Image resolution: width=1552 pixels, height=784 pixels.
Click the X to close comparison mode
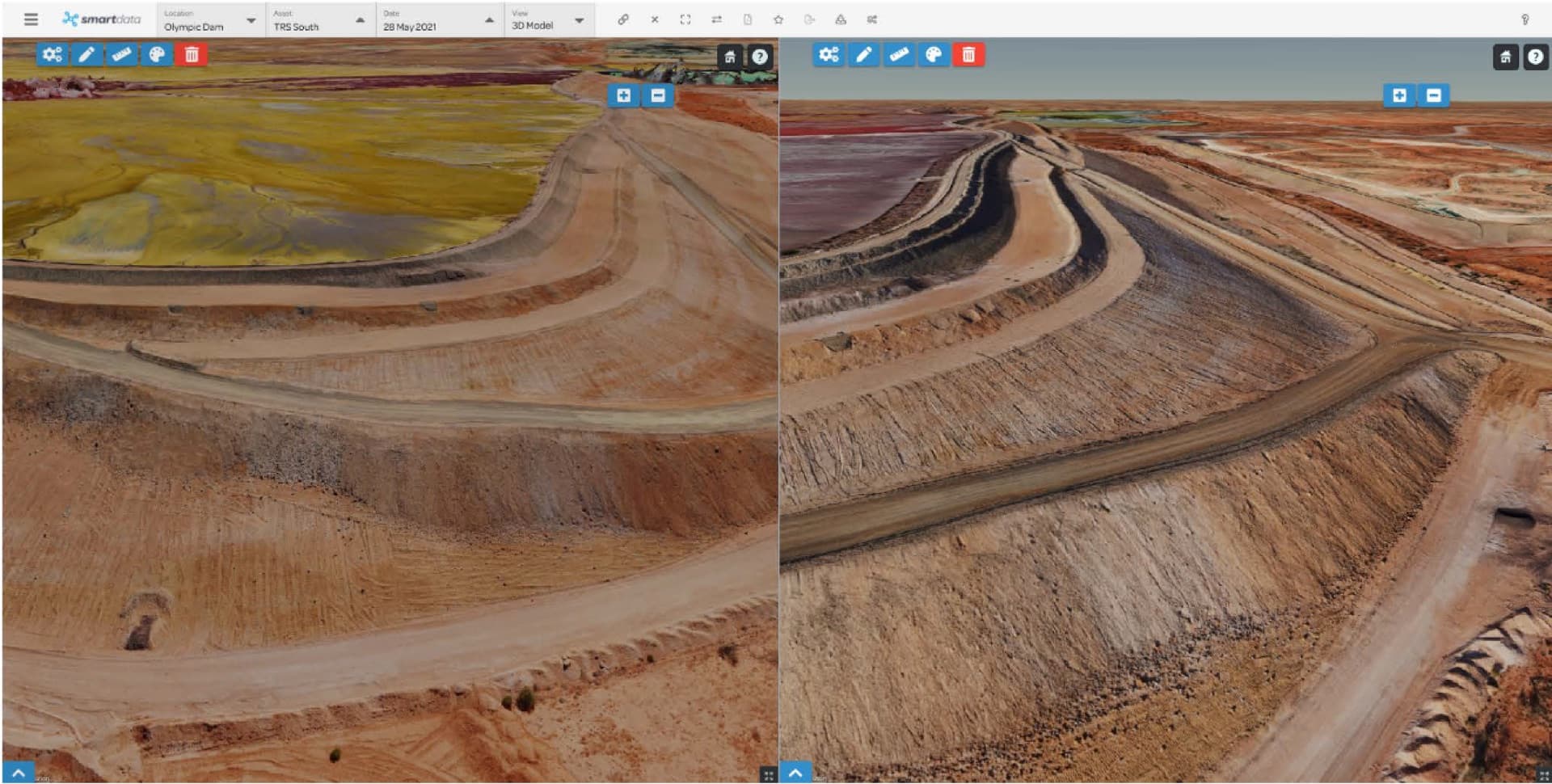pyautogui.click(x=655, y=19)
